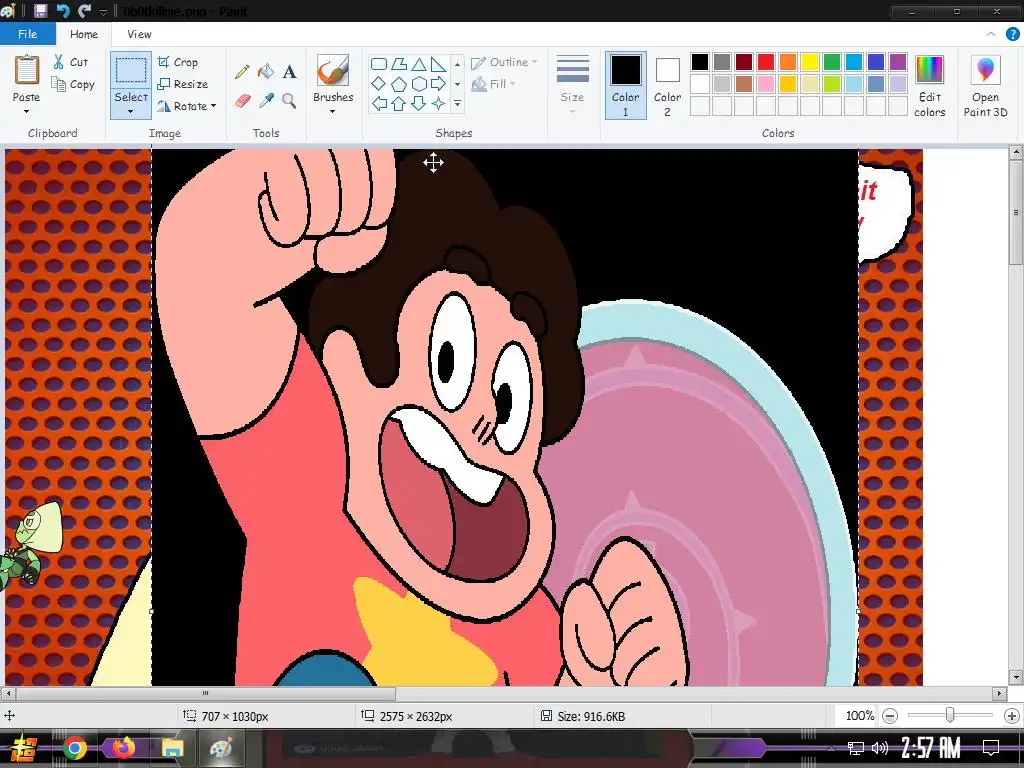The height and width of the screenshot is (768, 1024).
Task: Activate the Color picker eyedropper
Action: [266, 101]
